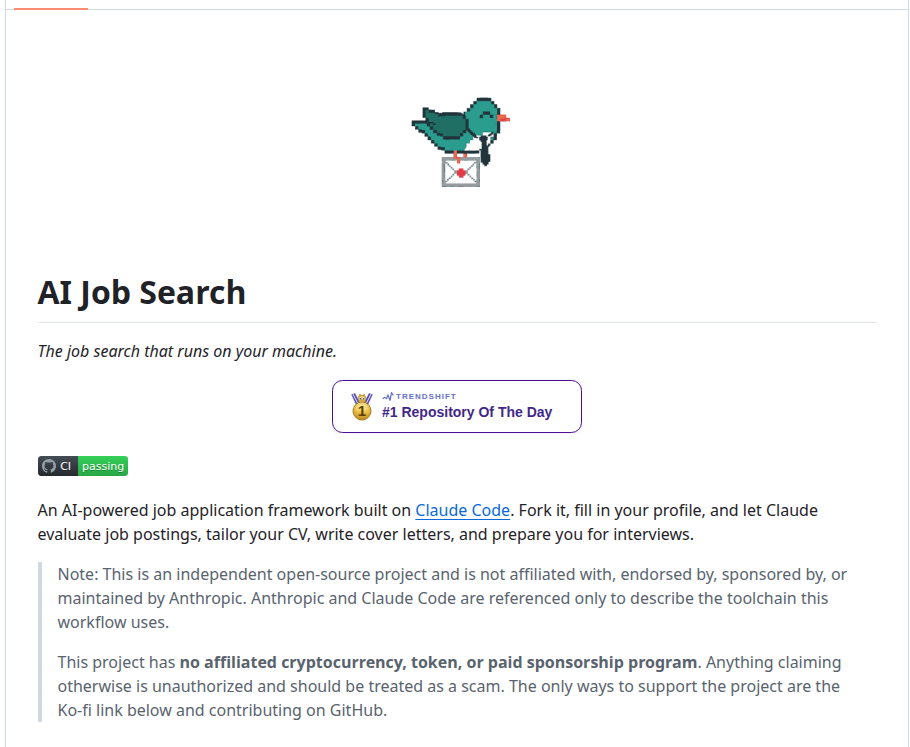Viewport: 910px width, 747px height.
Task: Click the green 'passing' status badge
Action: pos(103,466)
